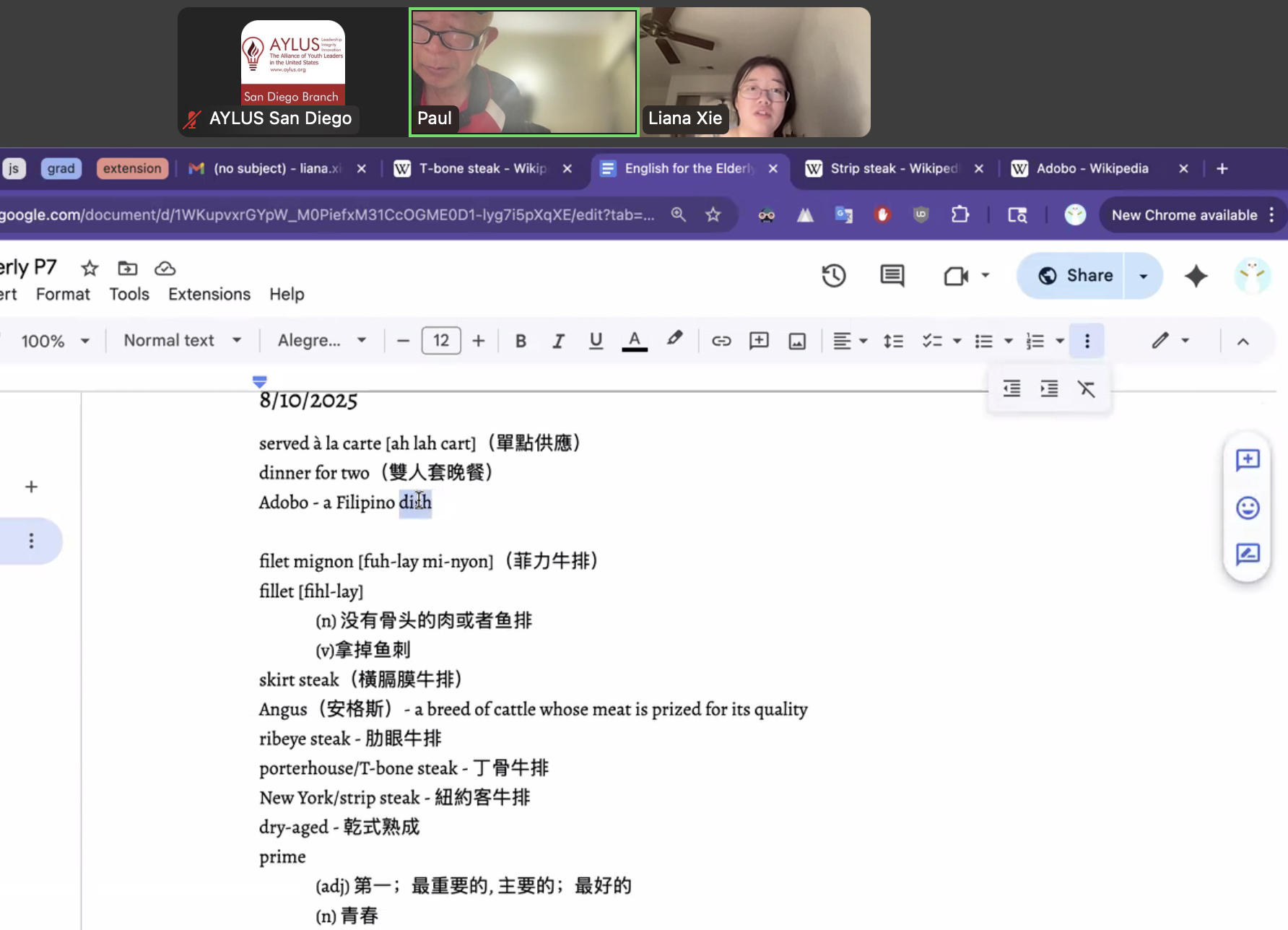This screenshot has height=930, width=1288.
Task: Toggle italic formatting
Action: point(558,341)
